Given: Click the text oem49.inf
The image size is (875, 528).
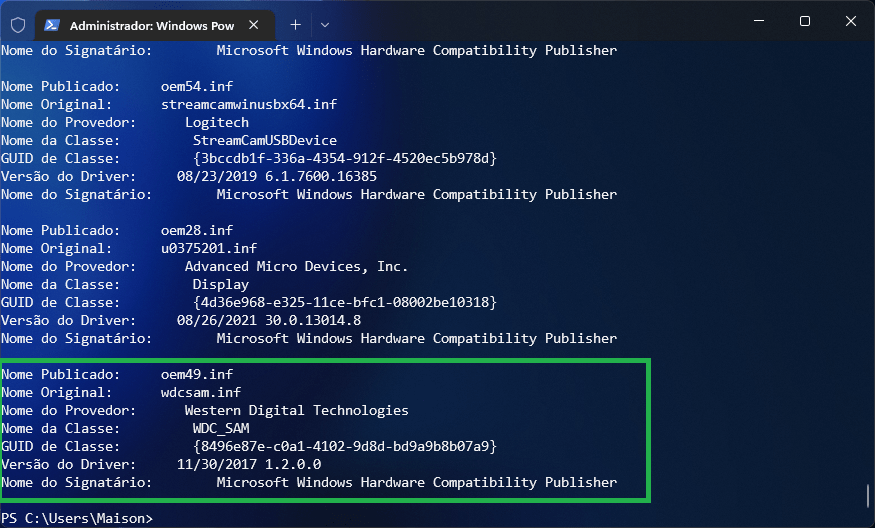Looking at the screenshot, I should pos(197,375).
